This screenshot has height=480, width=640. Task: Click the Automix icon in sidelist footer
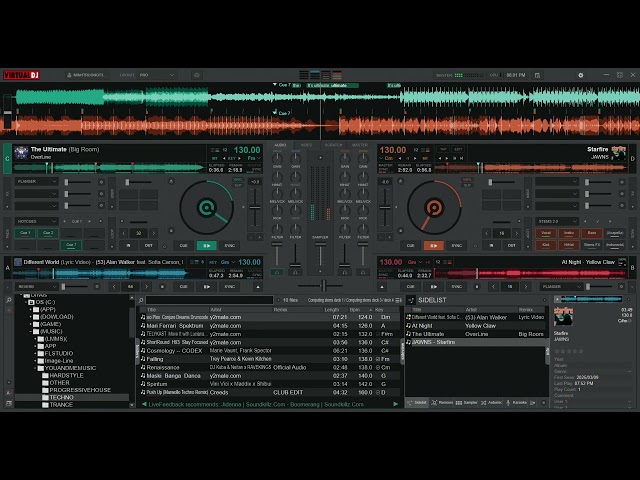[491, 403]
